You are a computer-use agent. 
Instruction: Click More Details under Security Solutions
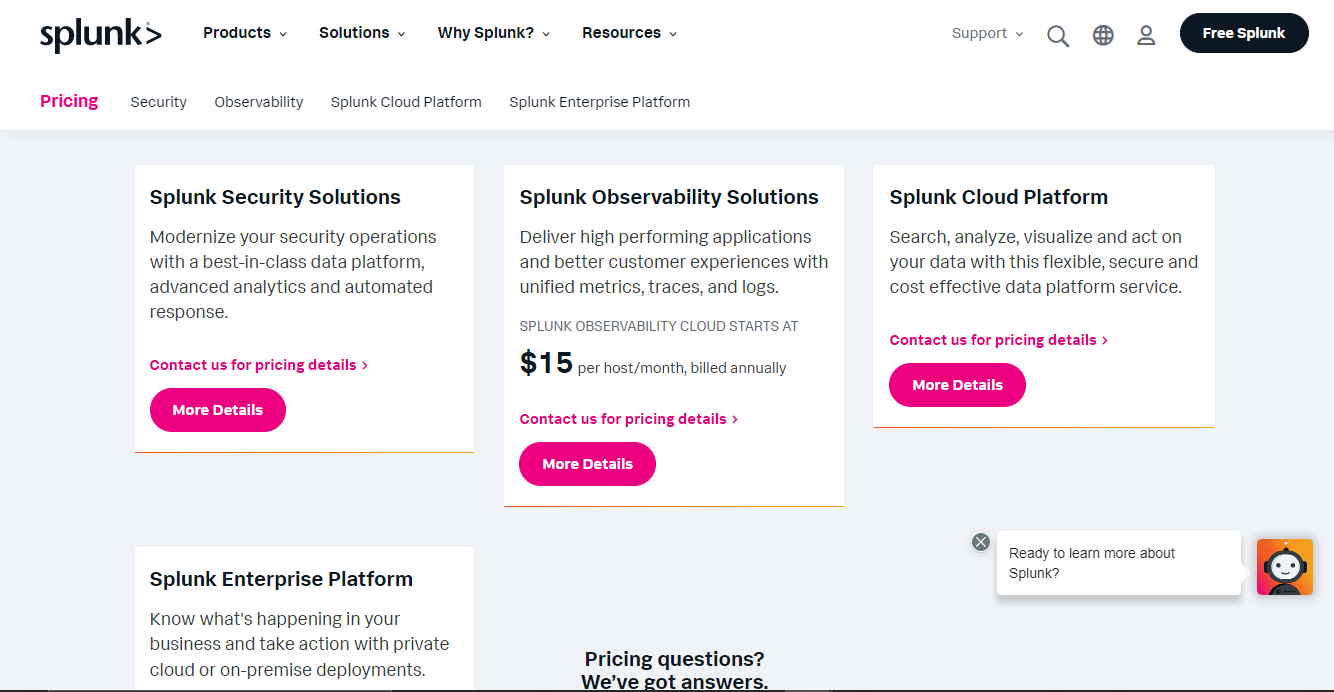click(217, 410)
